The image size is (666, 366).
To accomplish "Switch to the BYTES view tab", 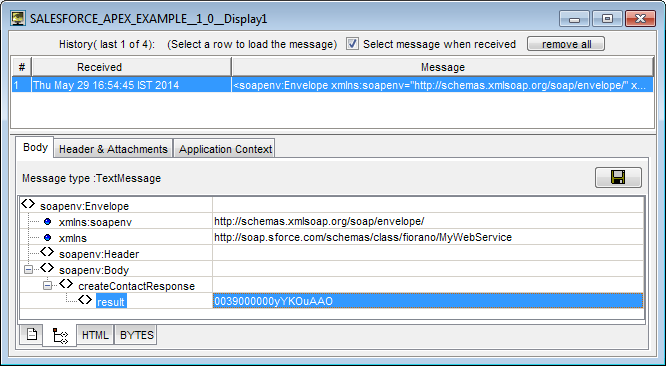I will 136,335.
